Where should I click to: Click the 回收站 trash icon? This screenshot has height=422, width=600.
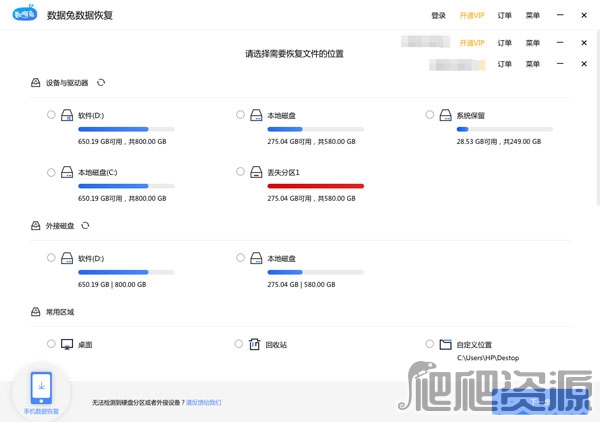[x=254, y=344]
